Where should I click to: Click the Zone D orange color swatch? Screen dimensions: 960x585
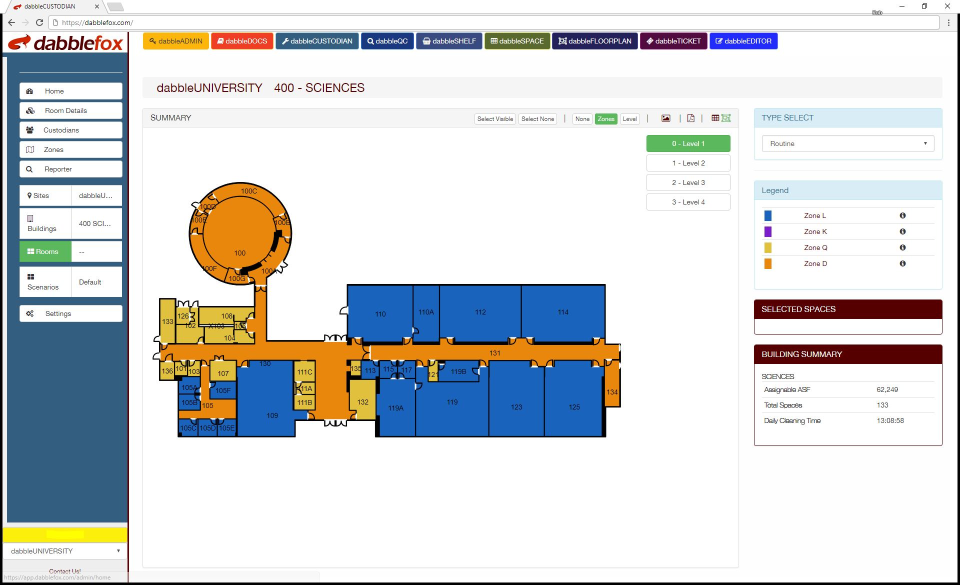tap(768, 263)
